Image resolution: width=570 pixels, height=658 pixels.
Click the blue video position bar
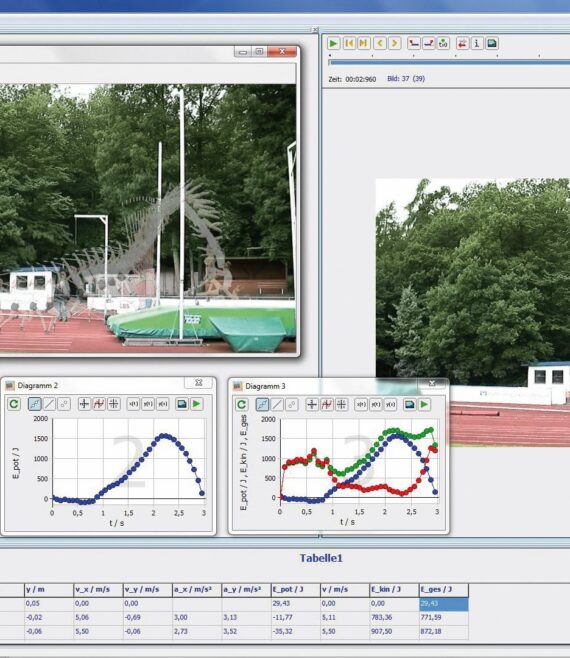[449, 63]
